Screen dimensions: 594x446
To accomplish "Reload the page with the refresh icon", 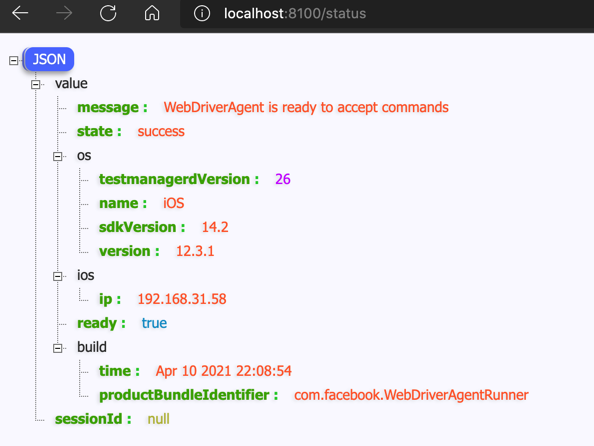I will pos(108,13).
